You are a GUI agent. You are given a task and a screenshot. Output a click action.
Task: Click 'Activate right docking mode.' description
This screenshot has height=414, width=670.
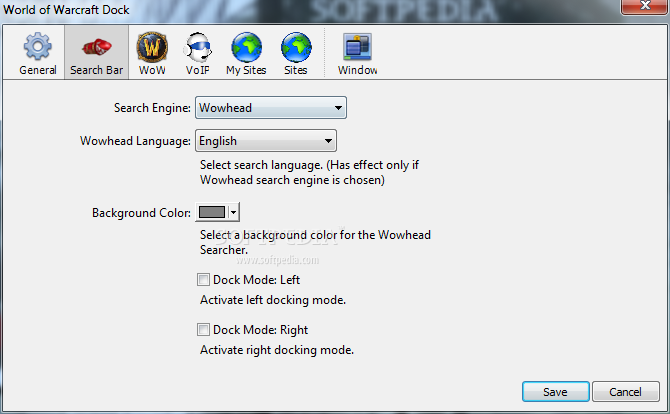coord(277,350)
